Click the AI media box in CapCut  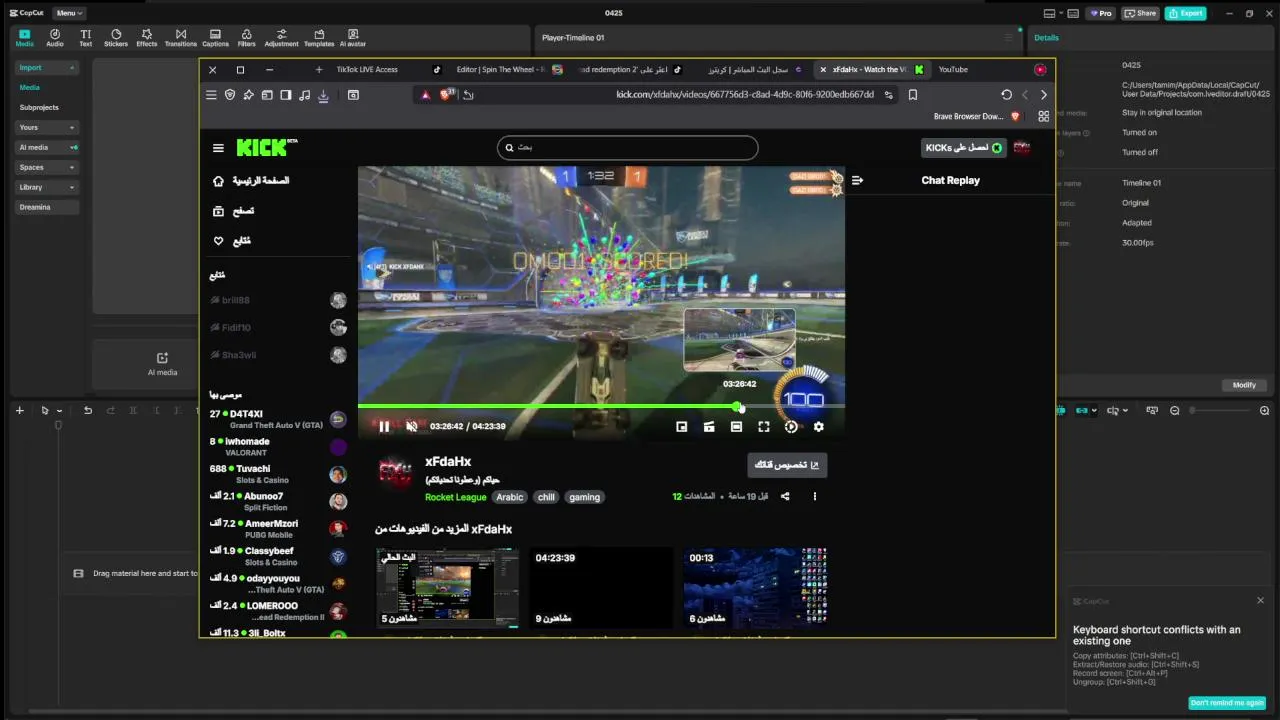pyautogui.click(x=162, y=364)
